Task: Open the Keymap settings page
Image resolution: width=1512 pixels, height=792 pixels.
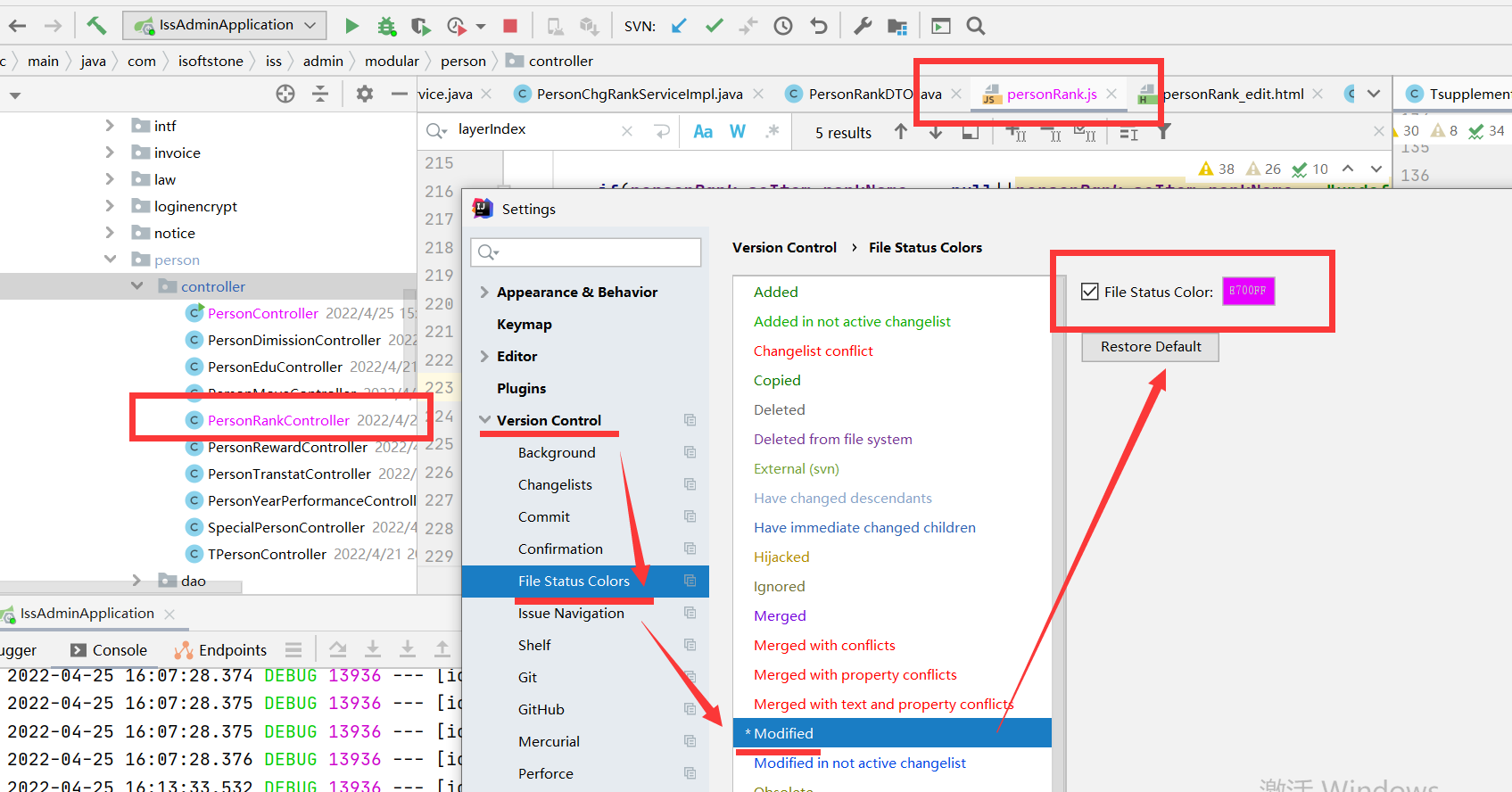Action: click(525, 325)
